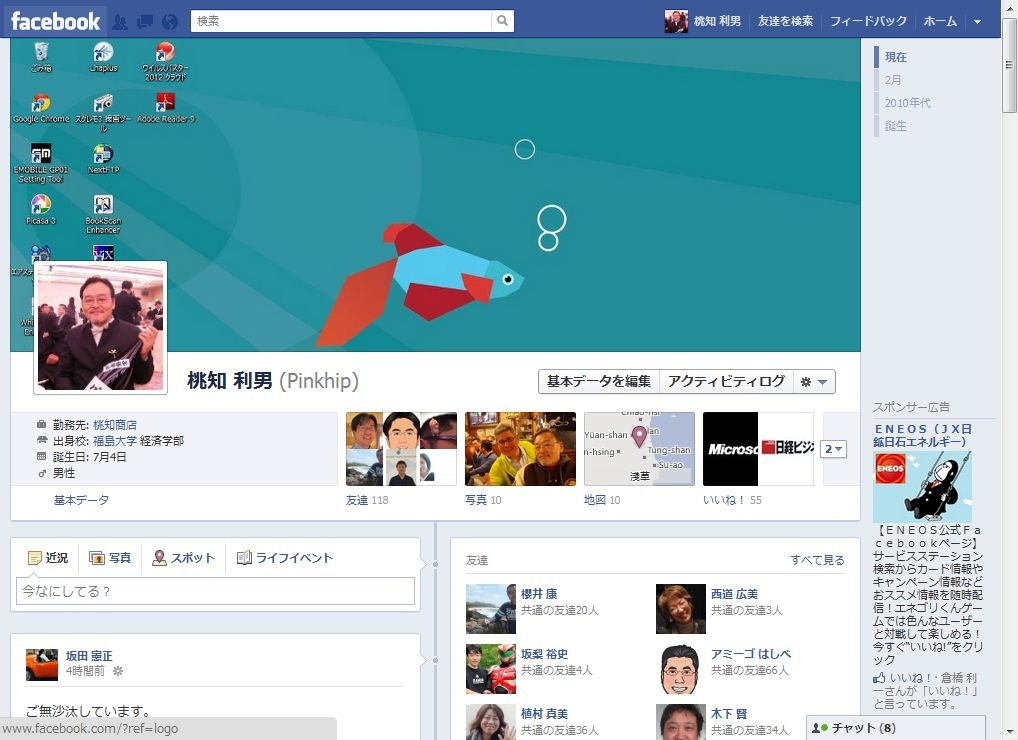The image size is (1018, 740).
Task: Open 福島大学 school link
Action: click(x=115, y=441)
